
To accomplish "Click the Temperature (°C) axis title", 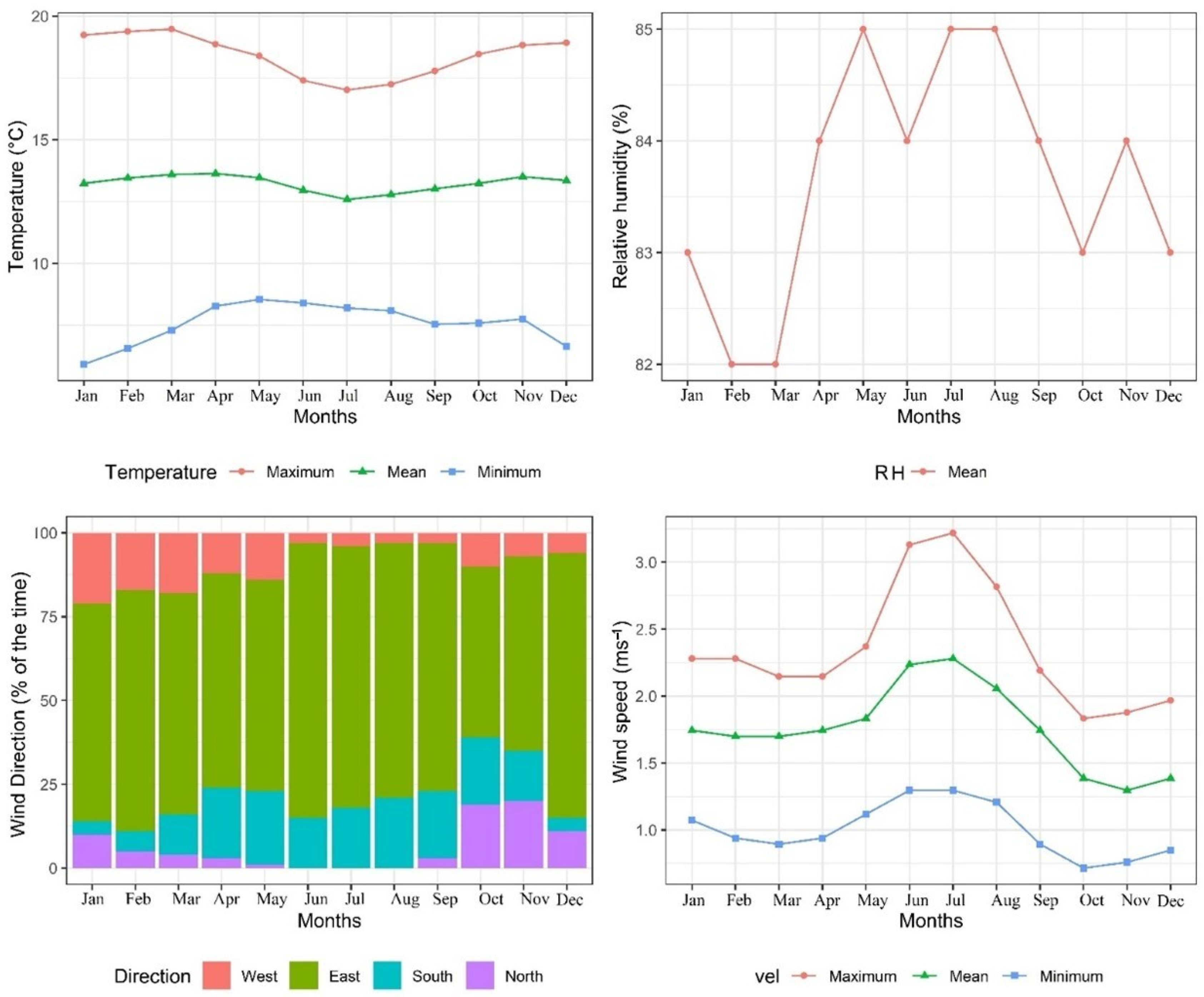I will click(x=18, y=196).
